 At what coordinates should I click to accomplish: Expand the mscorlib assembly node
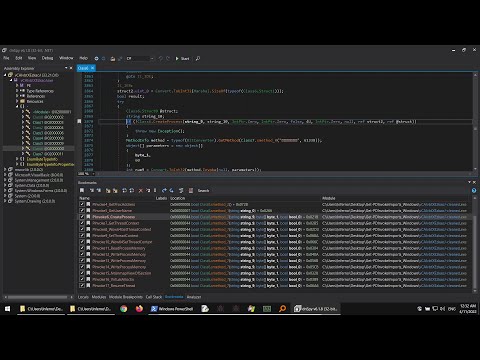[x=5, y=169]
